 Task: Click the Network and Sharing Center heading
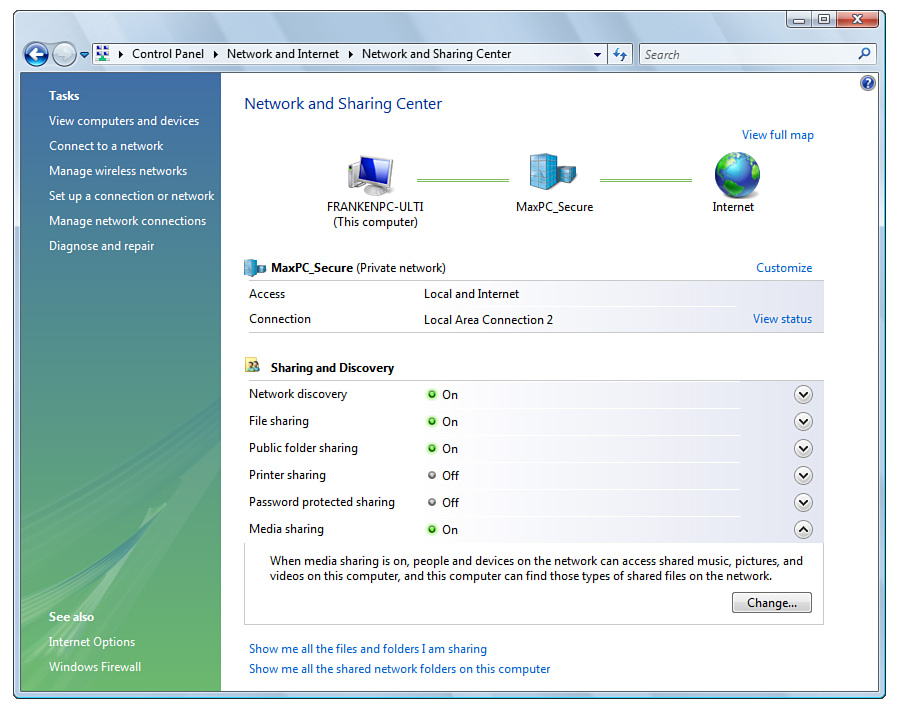[343, 104]
